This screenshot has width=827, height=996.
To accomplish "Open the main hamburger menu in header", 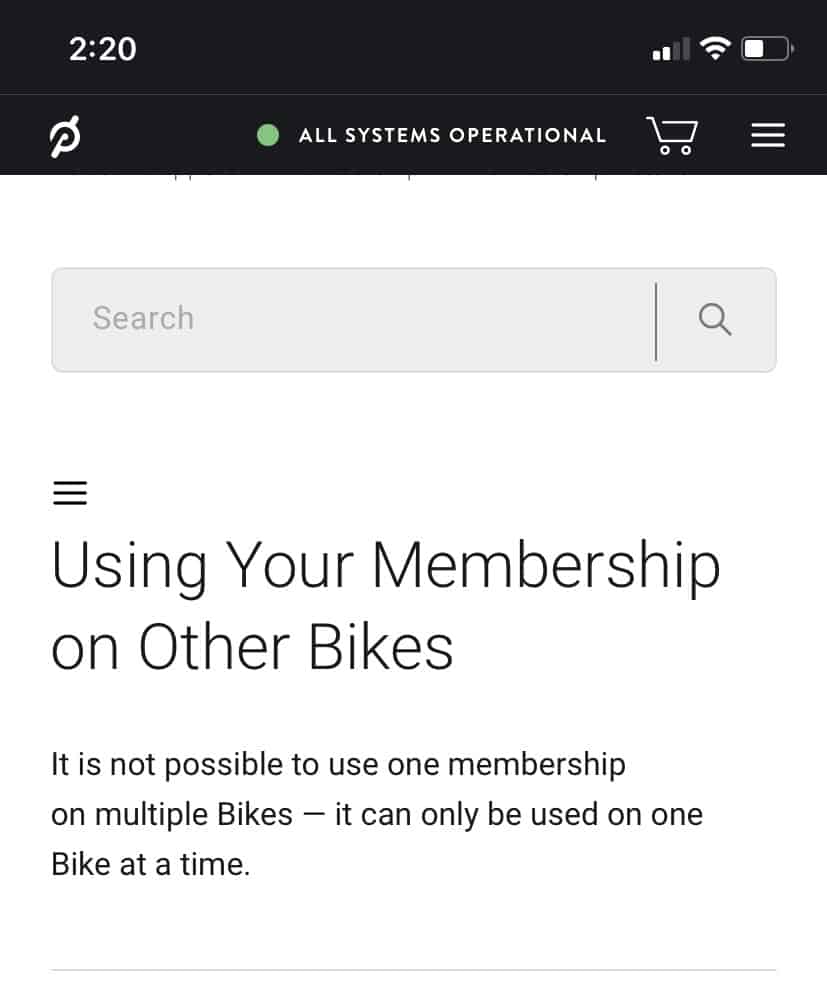I will pyautogui.click(x=768, y=135).
